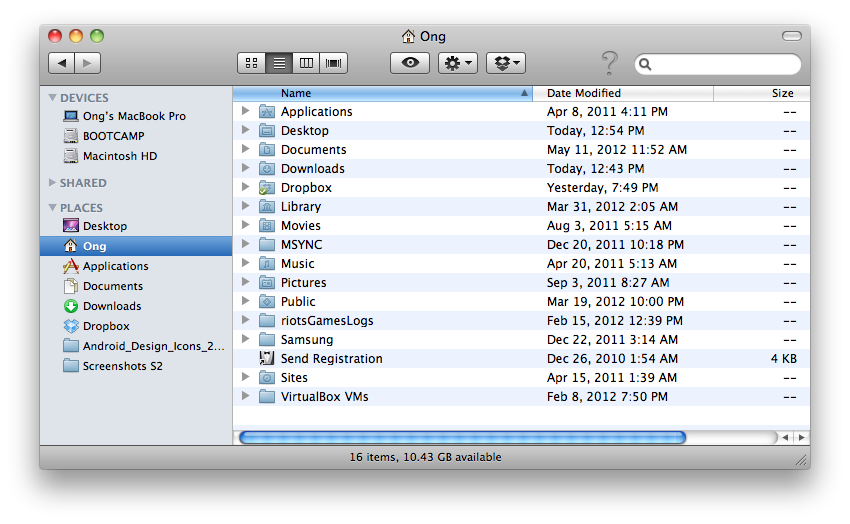The height and width of the screenshot is (524, 850).
Task: Select the Sites folder icon
Action: (x=267, y=378)
